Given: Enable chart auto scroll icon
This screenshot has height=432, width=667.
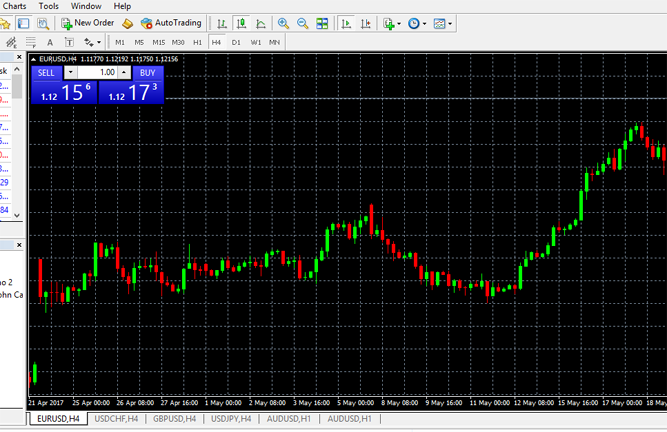Looking at the screenshot, I should 346,22.
